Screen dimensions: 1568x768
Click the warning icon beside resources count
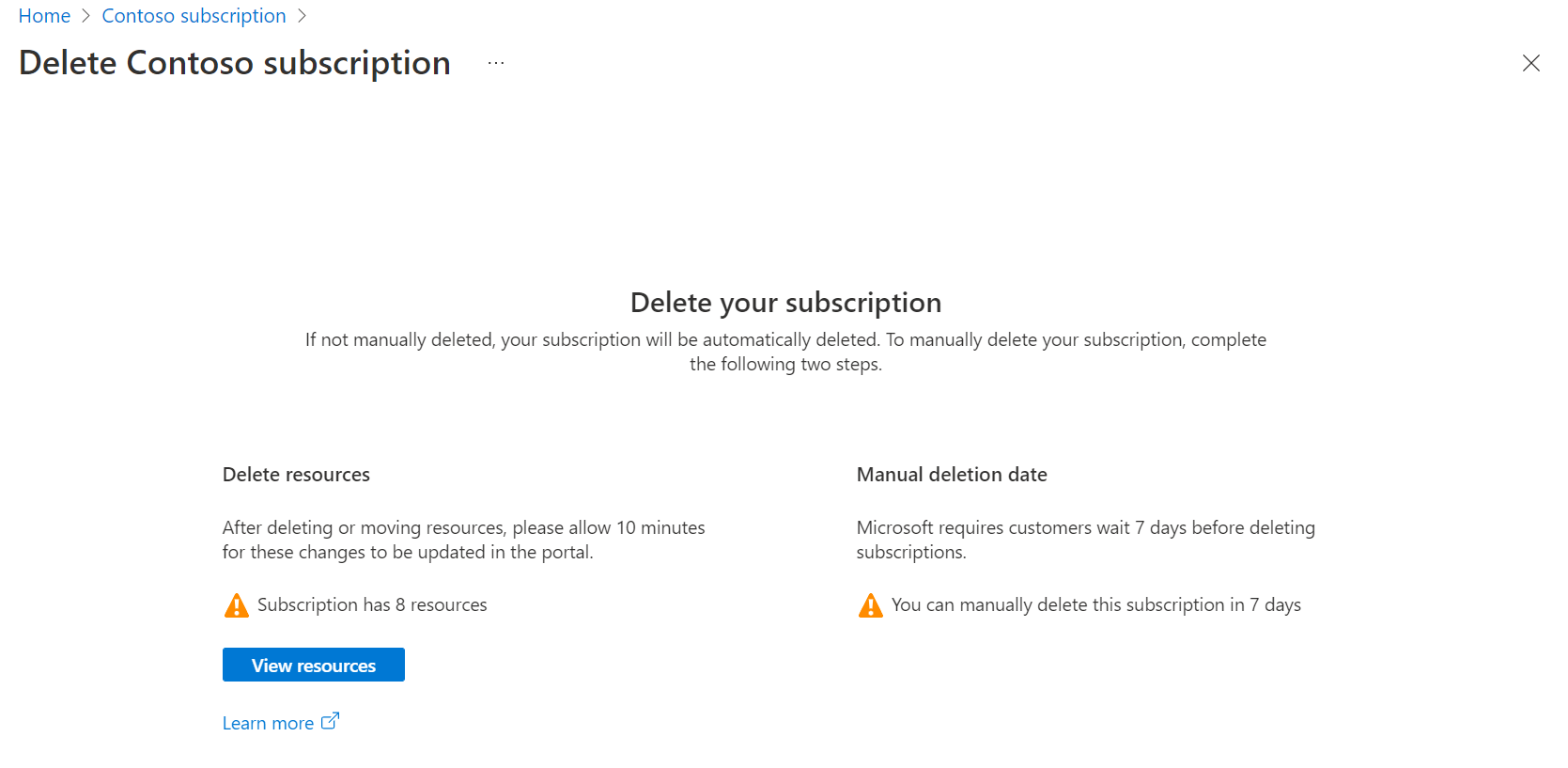coord(237,605)
